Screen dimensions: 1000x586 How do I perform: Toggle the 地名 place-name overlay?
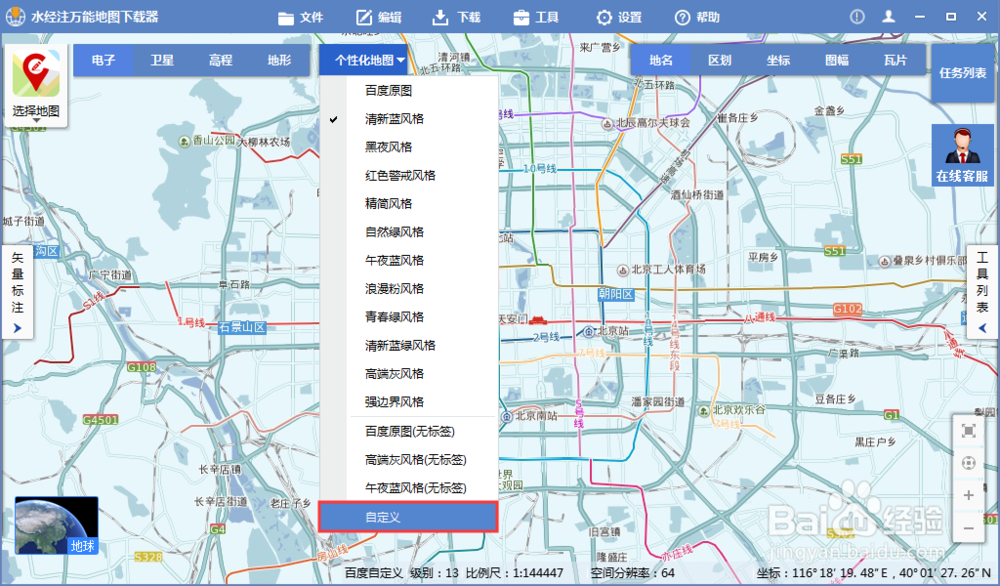click(x=660, y=59)
